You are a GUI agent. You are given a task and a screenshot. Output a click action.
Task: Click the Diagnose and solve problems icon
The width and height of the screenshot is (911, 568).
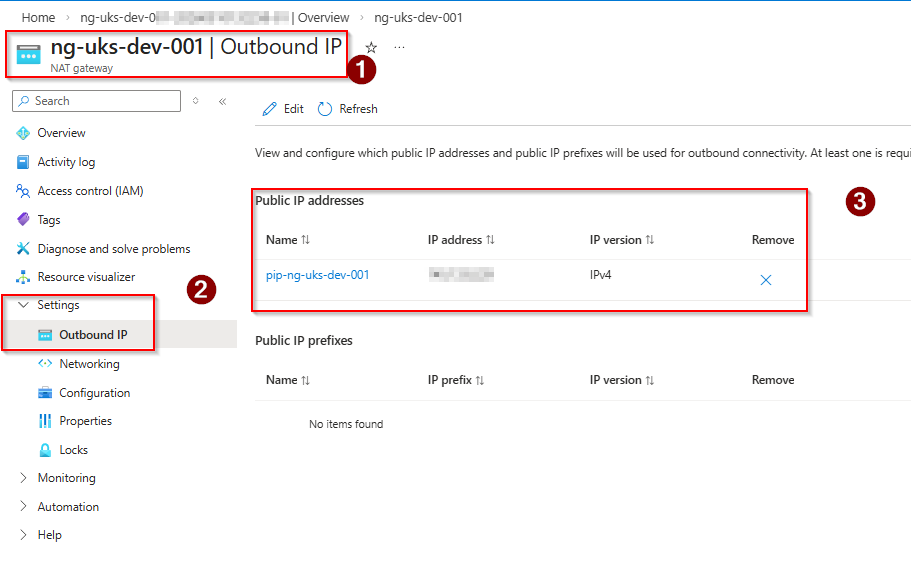point(23,249)
